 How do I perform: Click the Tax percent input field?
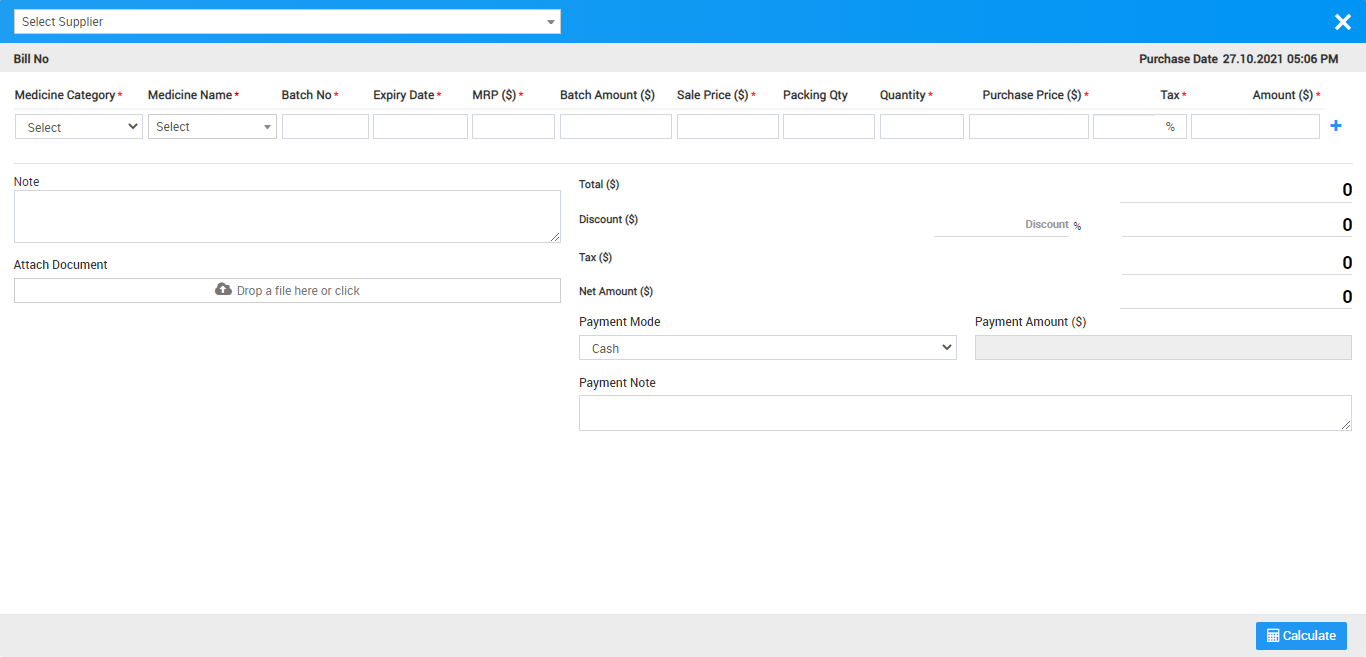click(1127, 127)
